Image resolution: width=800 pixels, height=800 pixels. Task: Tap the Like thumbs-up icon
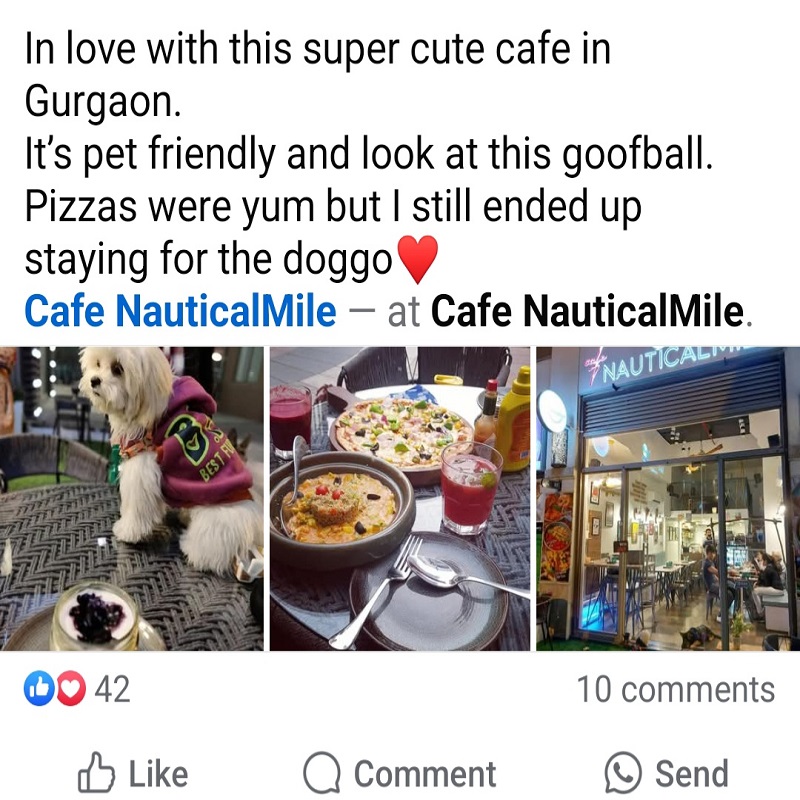pos(96,772)
